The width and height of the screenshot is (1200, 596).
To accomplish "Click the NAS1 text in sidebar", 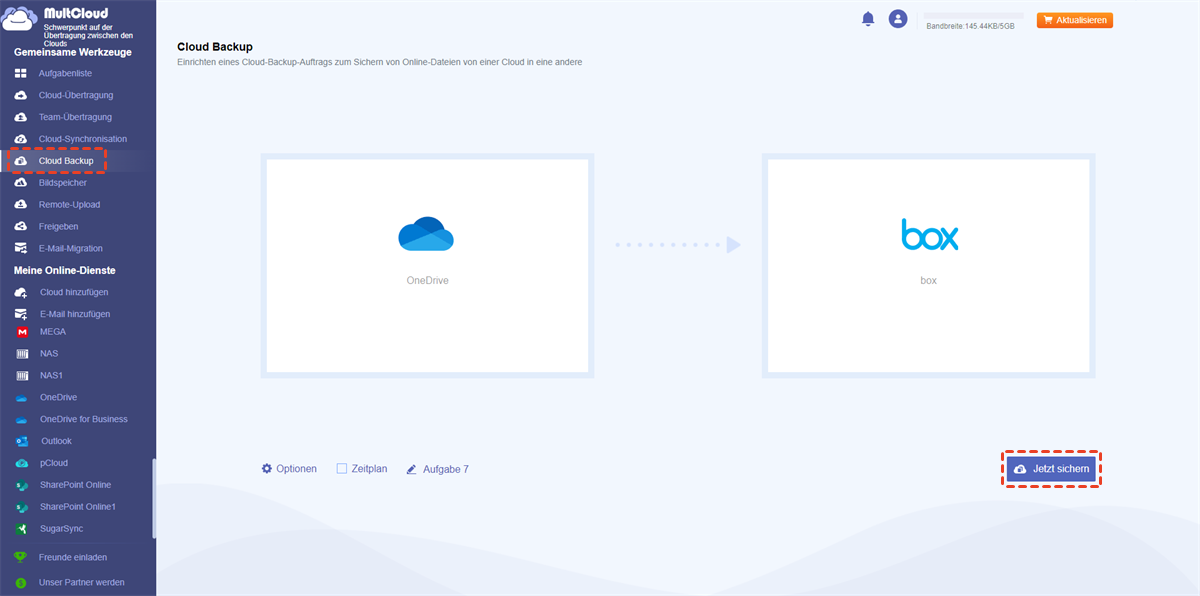I will (51, 376).
